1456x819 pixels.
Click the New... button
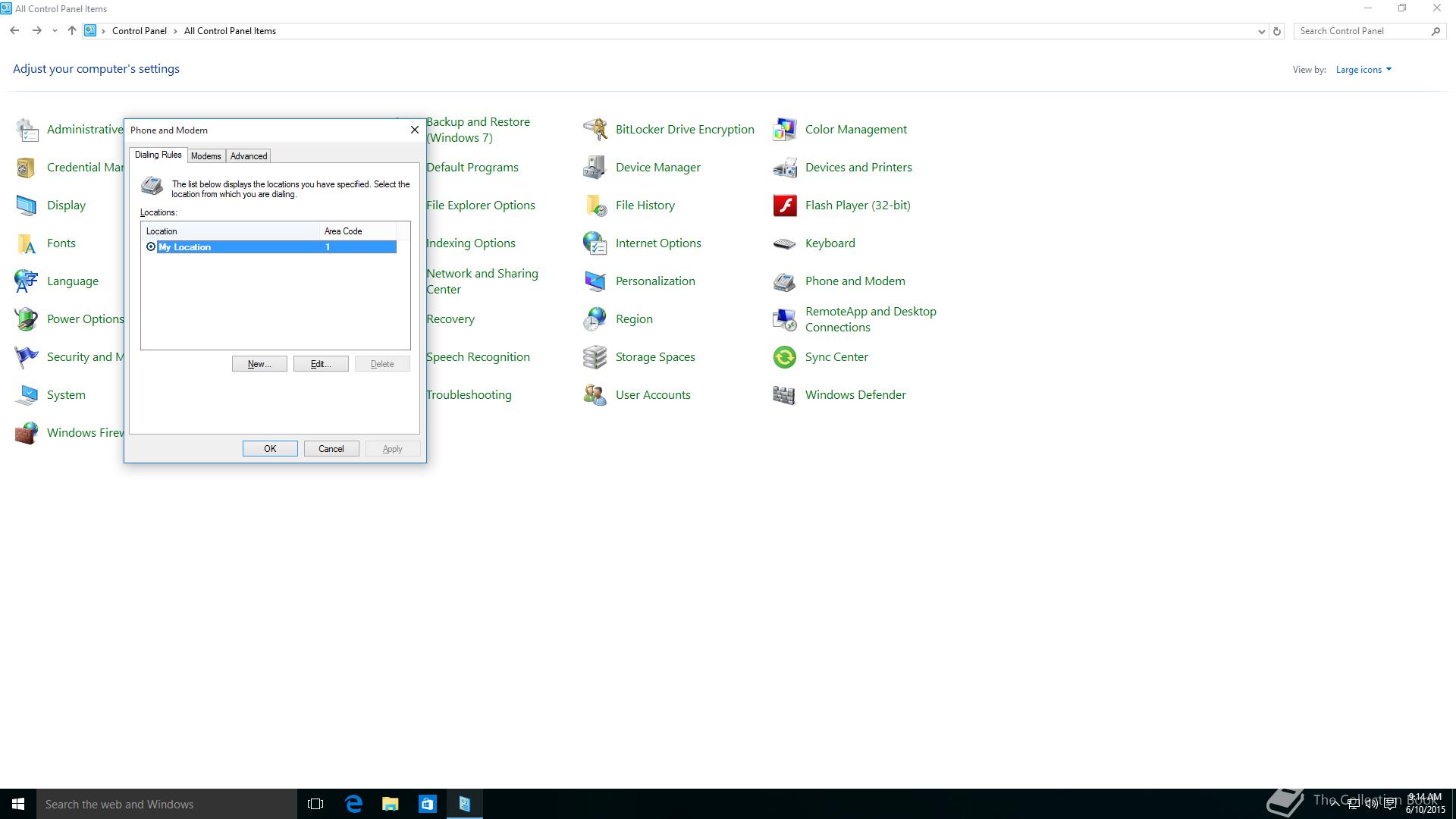pyautogui.click(x=259, y=364)
